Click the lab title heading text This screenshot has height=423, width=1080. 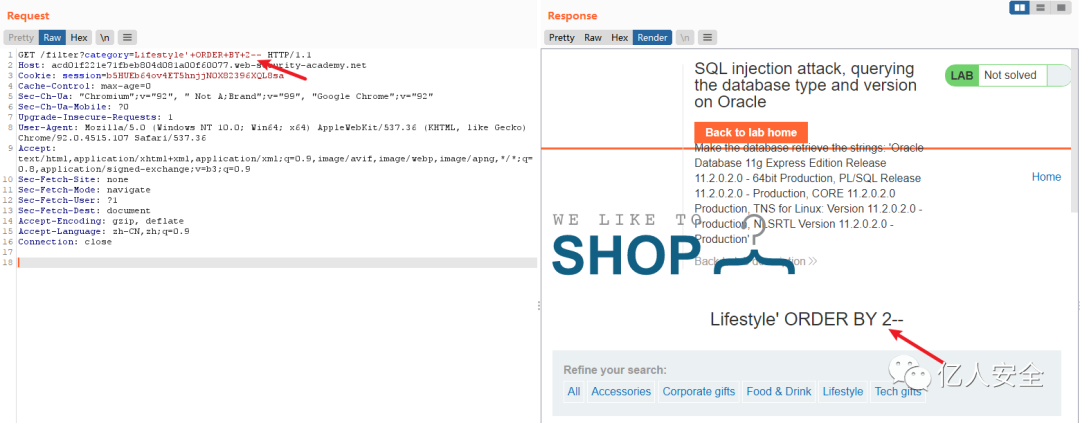(x=806, y=85)
